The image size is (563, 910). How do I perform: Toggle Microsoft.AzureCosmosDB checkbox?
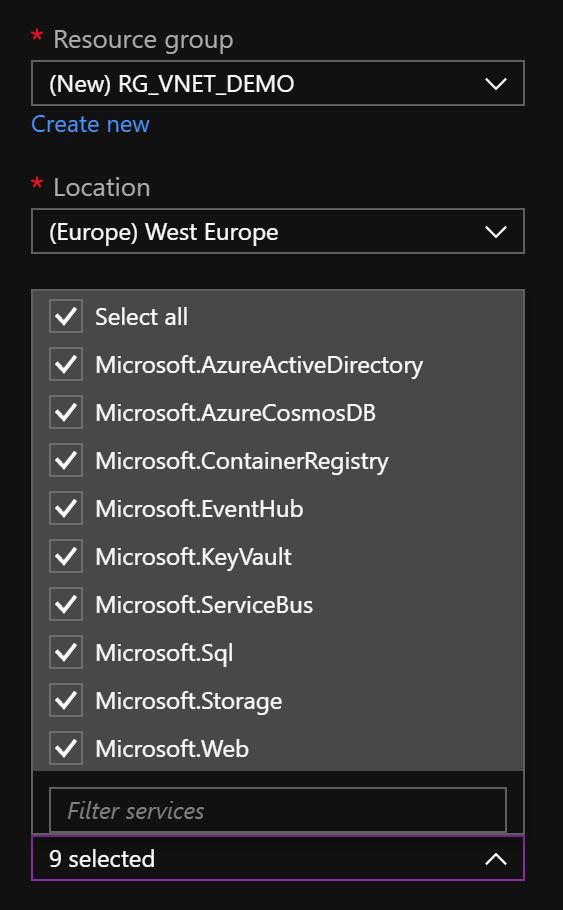click(66, 413)
